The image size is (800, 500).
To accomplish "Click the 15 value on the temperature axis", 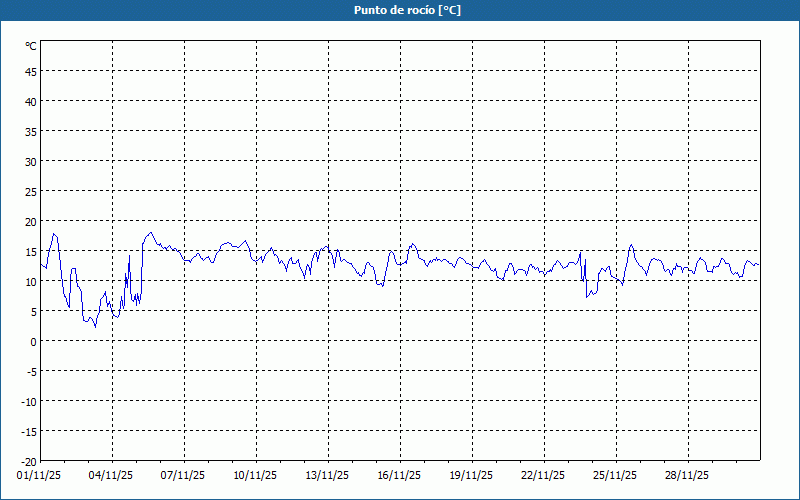I will coord(31,252).
